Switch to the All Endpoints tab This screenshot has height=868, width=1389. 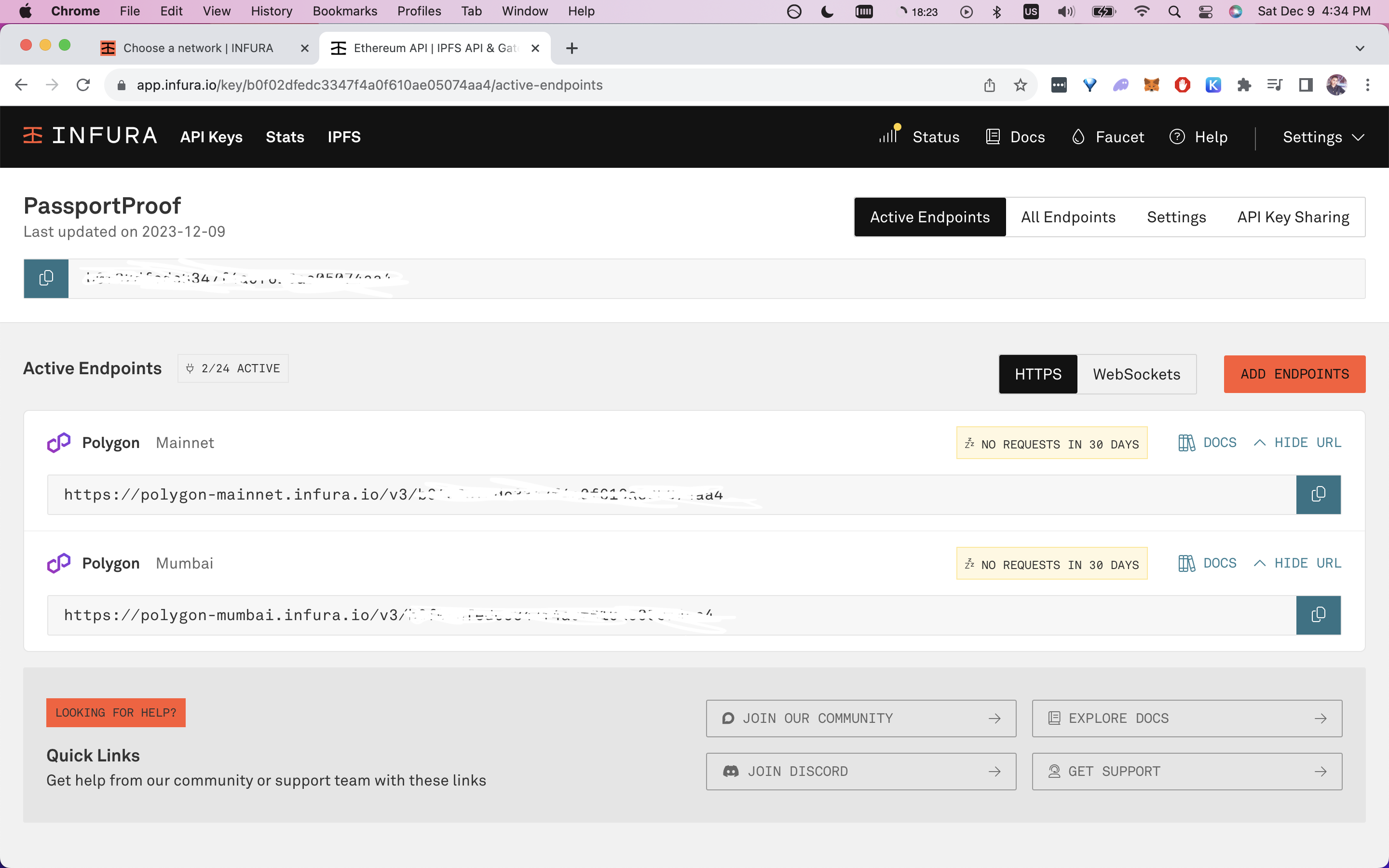(x=1068, y=217)
